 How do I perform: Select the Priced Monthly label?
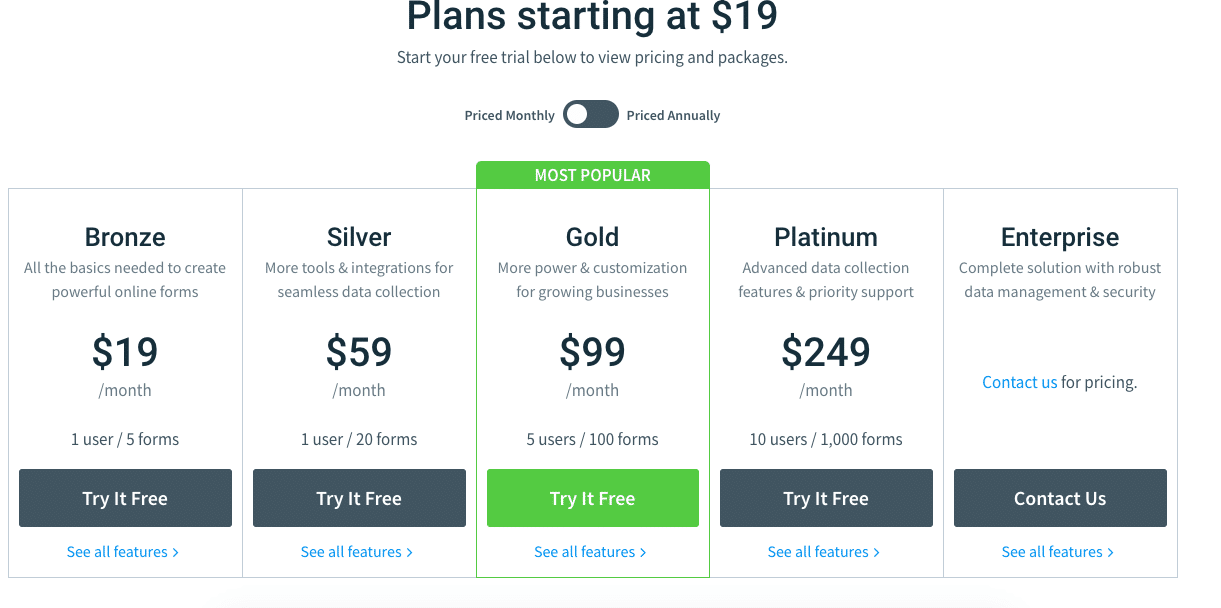[509, 116]
